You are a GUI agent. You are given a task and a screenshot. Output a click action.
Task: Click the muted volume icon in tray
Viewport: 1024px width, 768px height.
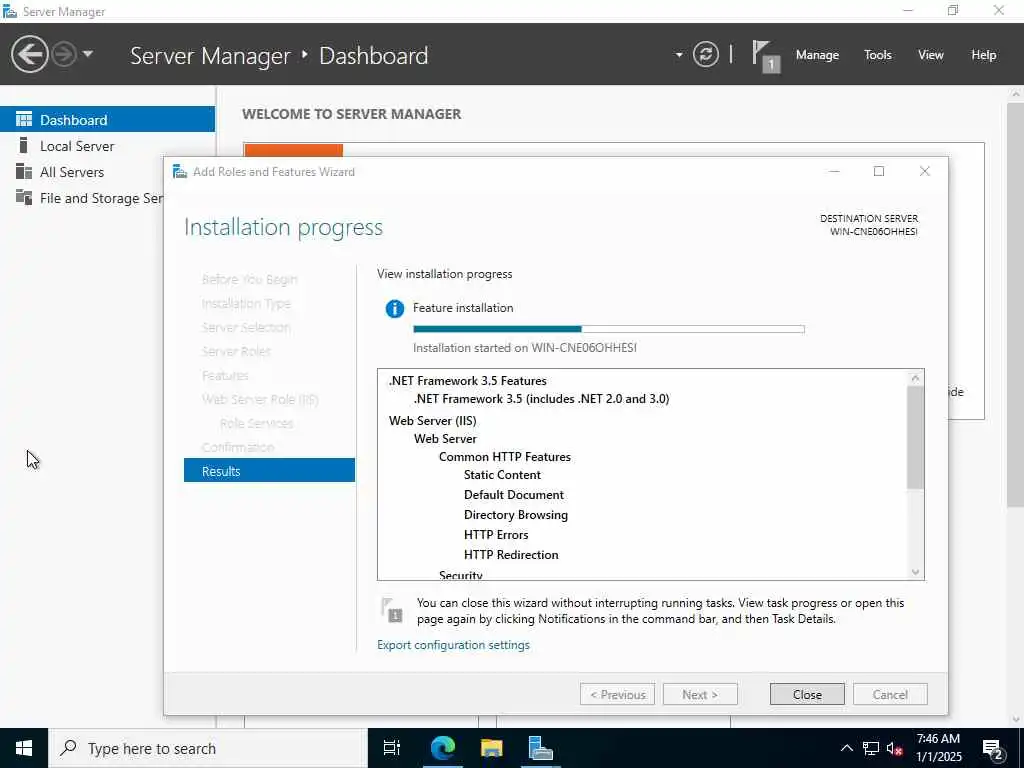(x=895, y=748)
